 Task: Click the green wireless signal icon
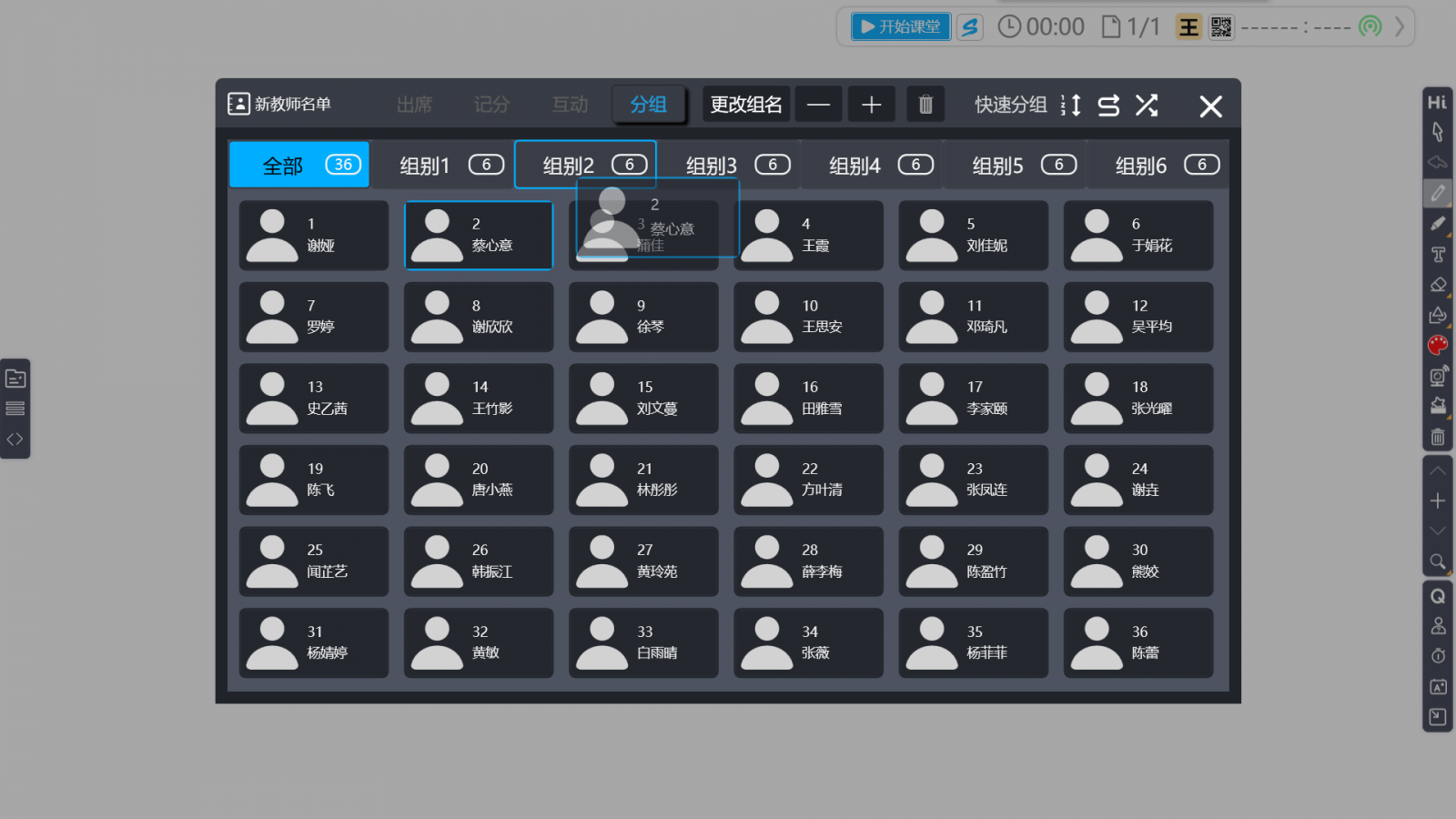1370,27
